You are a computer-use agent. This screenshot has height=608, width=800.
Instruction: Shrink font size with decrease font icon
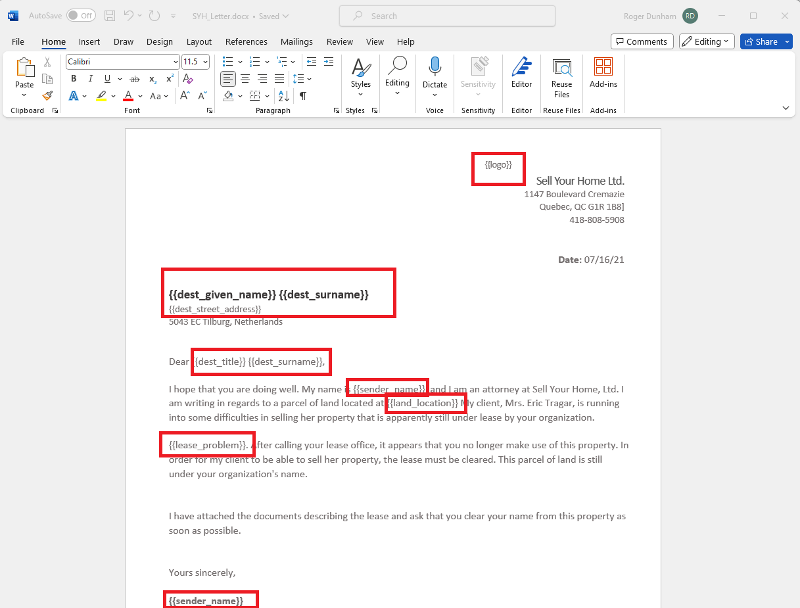(202, 95)
